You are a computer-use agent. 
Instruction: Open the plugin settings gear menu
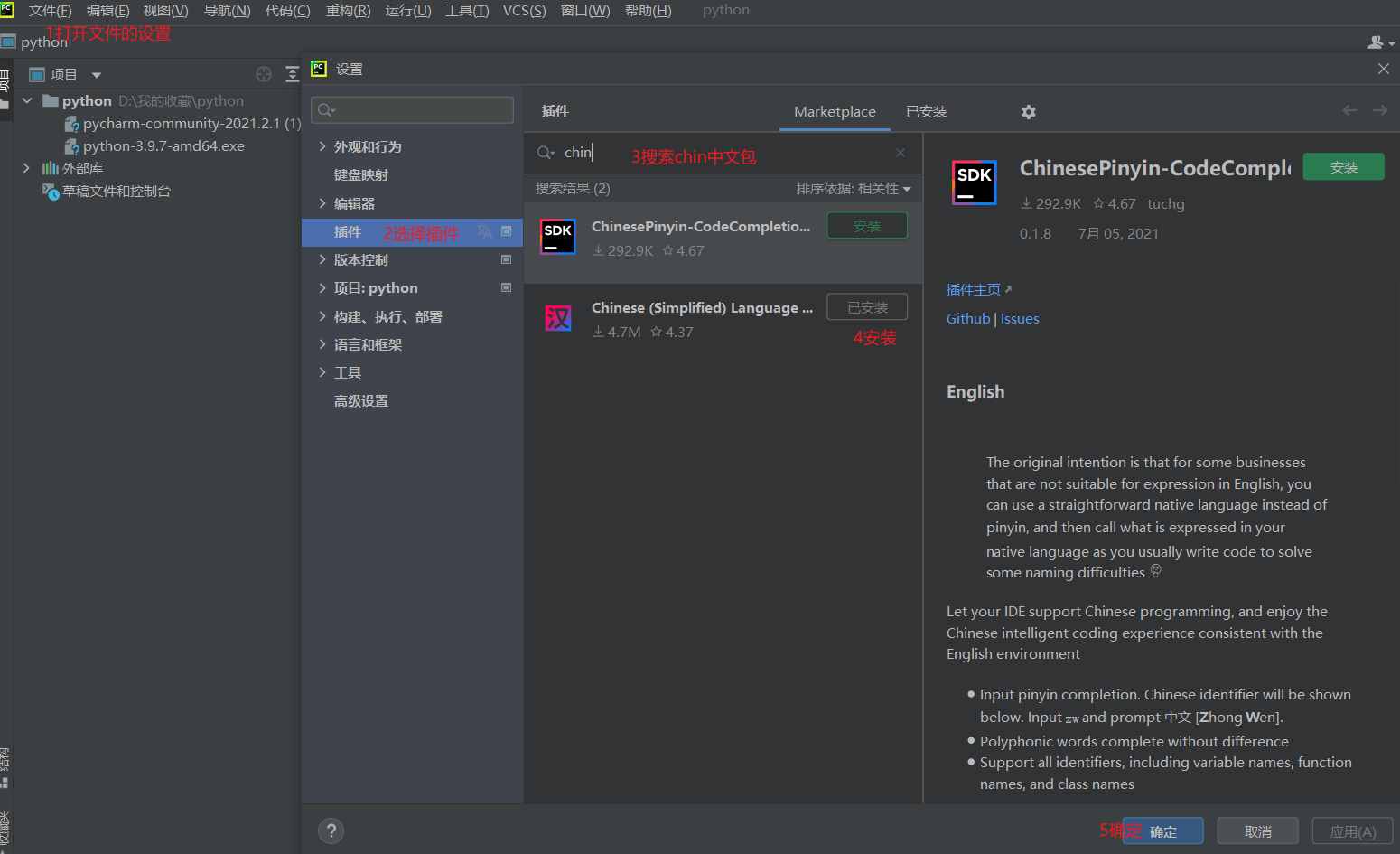click(1029, 112)
